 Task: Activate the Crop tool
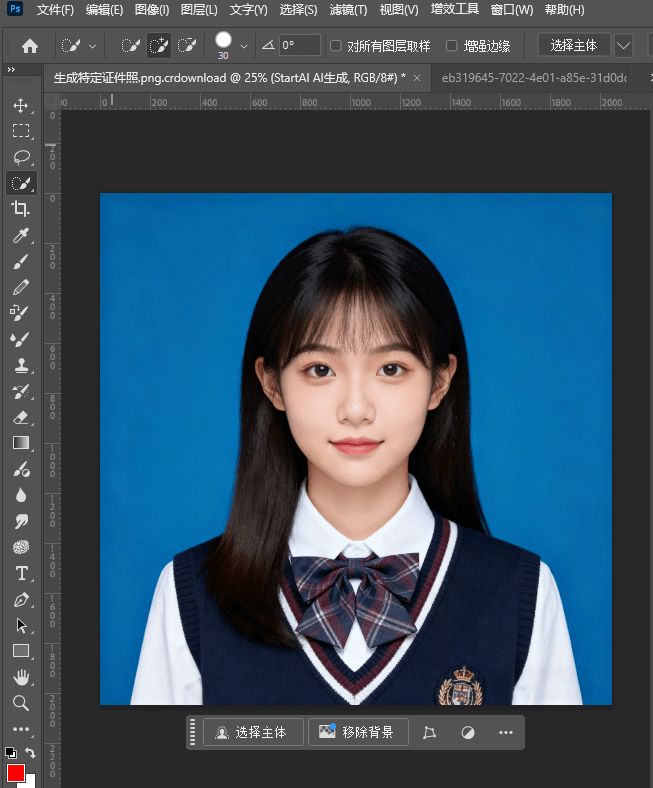pos(20,209)
